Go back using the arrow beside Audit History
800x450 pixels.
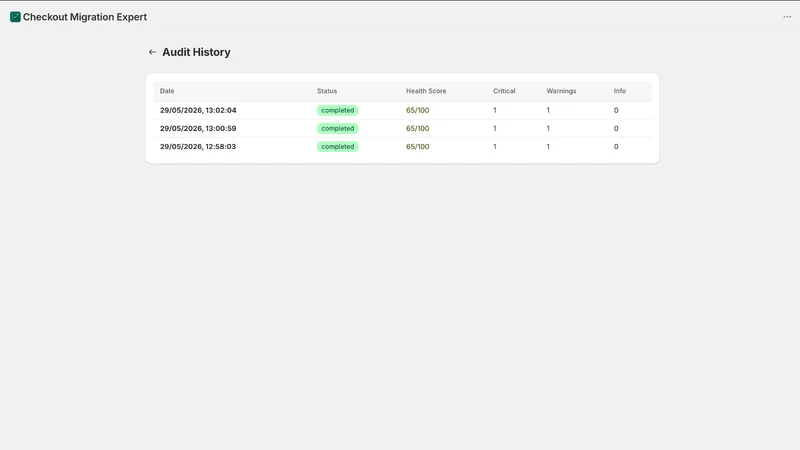point(152,52)
